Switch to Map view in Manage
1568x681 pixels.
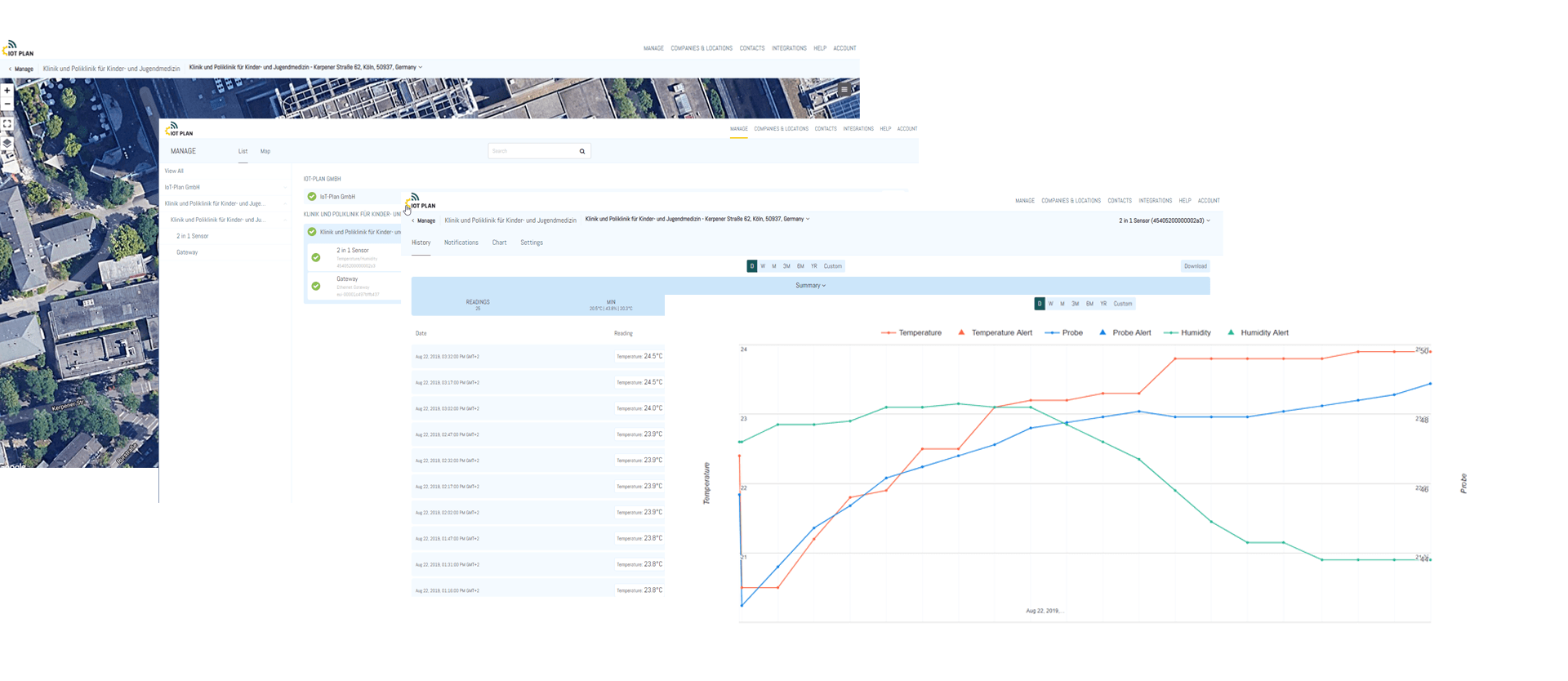point(265,151)
